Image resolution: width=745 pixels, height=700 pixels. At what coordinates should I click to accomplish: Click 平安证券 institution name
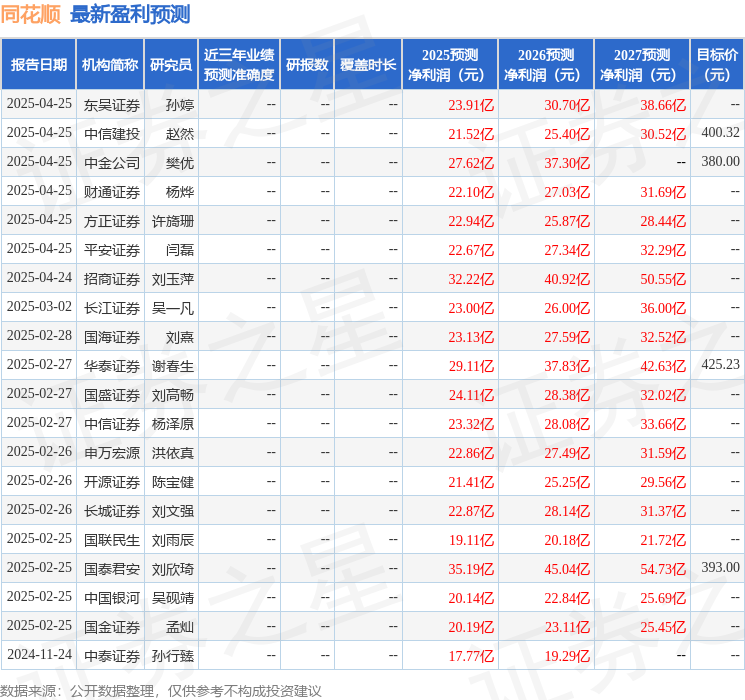(112, 250)
